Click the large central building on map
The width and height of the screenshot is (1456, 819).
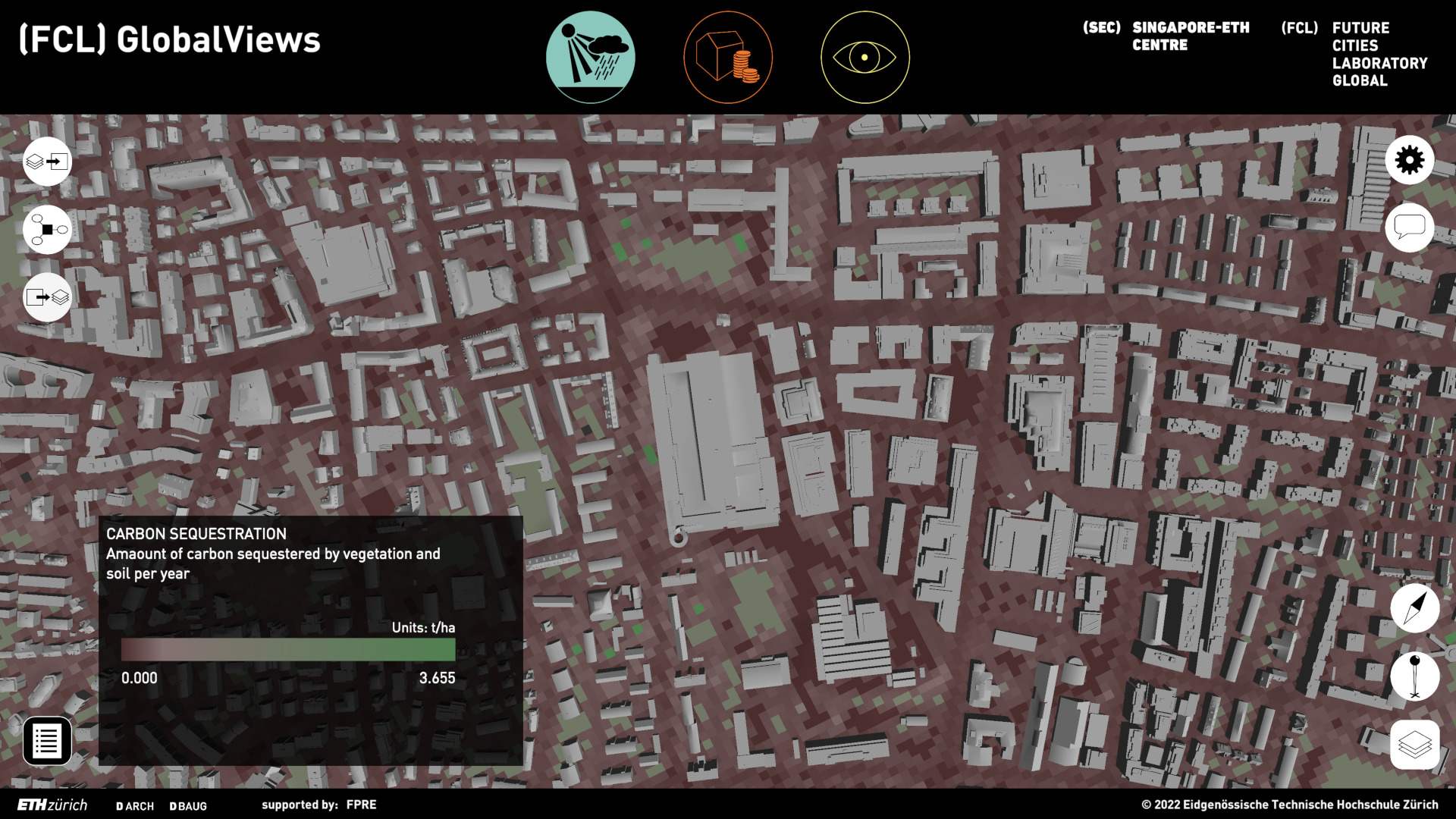713,440
